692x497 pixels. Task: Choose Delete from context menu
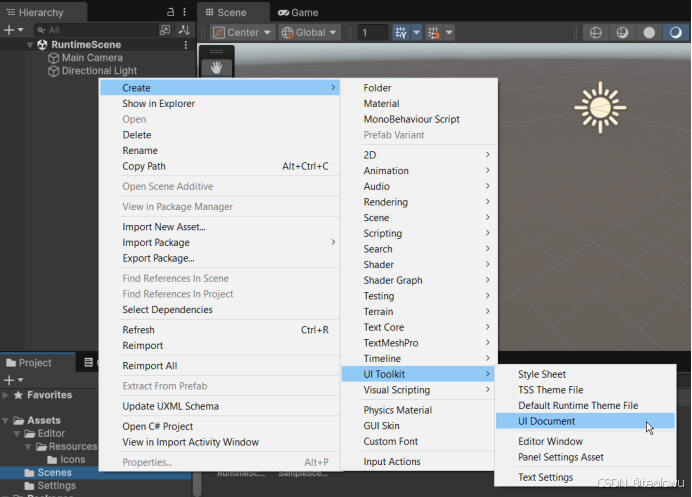pos(220,135)
